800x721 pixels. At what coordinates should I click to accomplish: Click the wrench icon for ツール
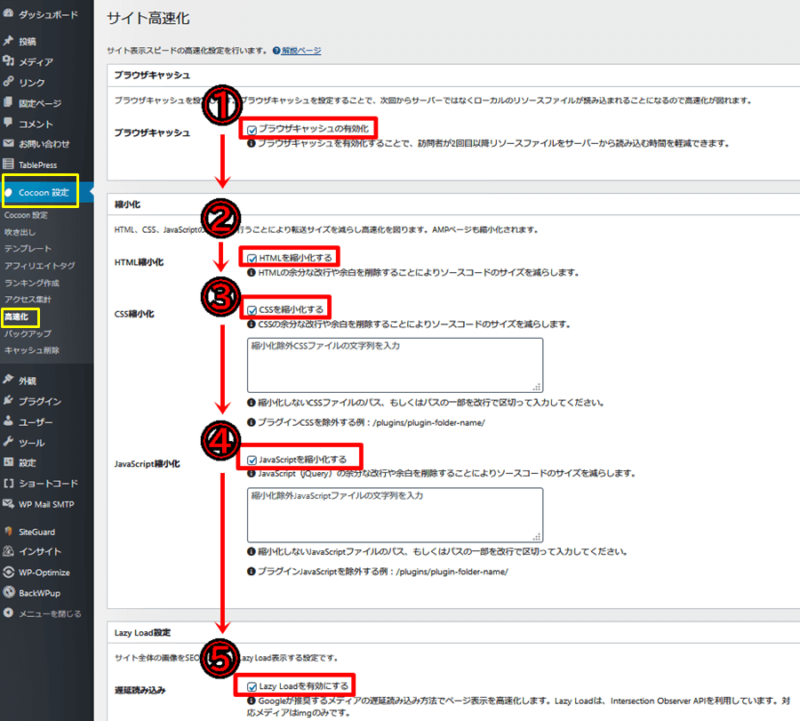(8, 442)
